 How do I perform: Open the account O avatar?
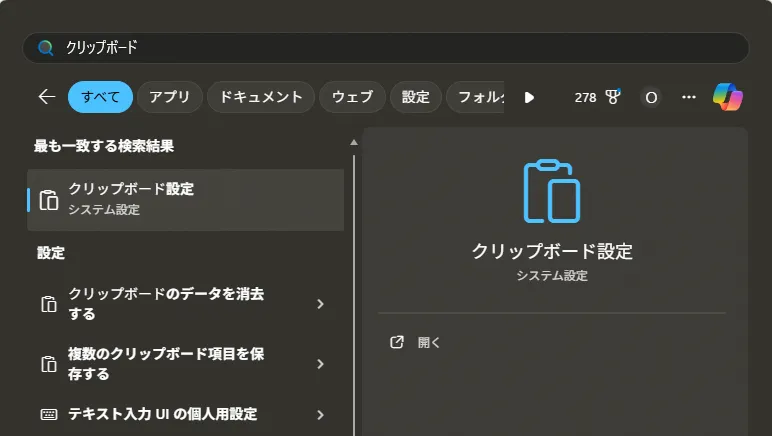click(651, 97)
